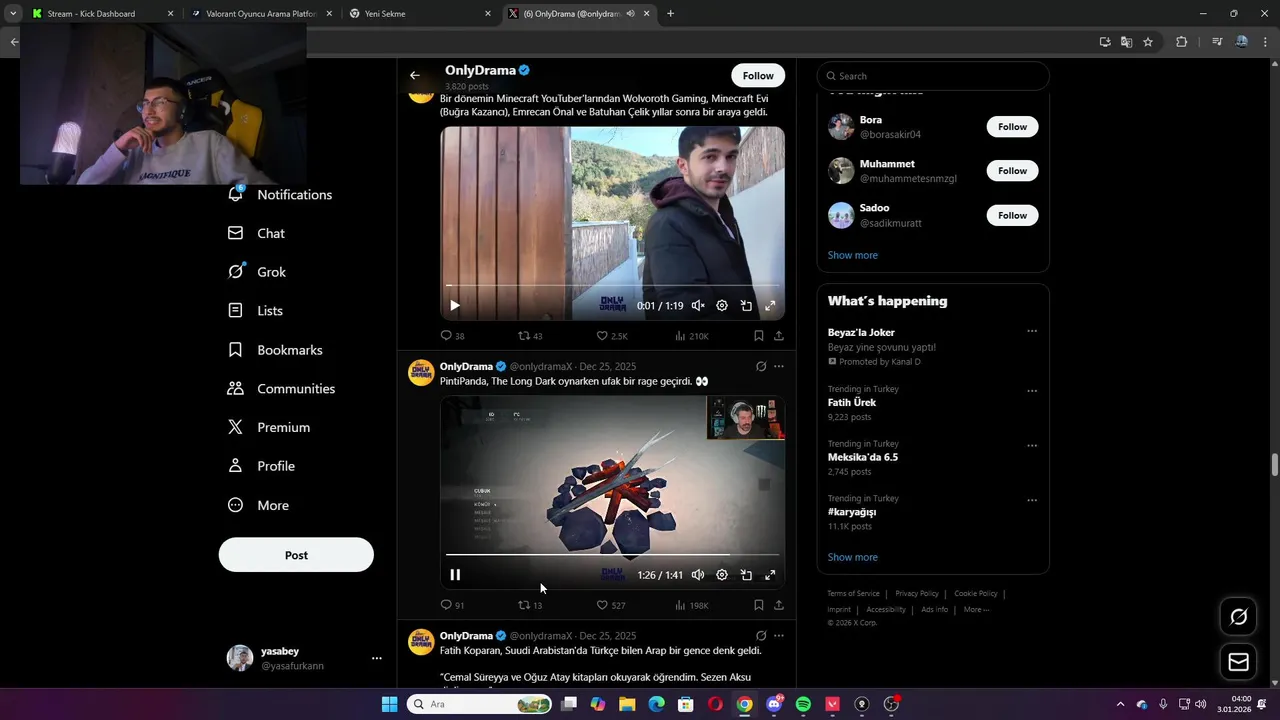Open Grok icon on PintiPanda post

tap(761, 367)
